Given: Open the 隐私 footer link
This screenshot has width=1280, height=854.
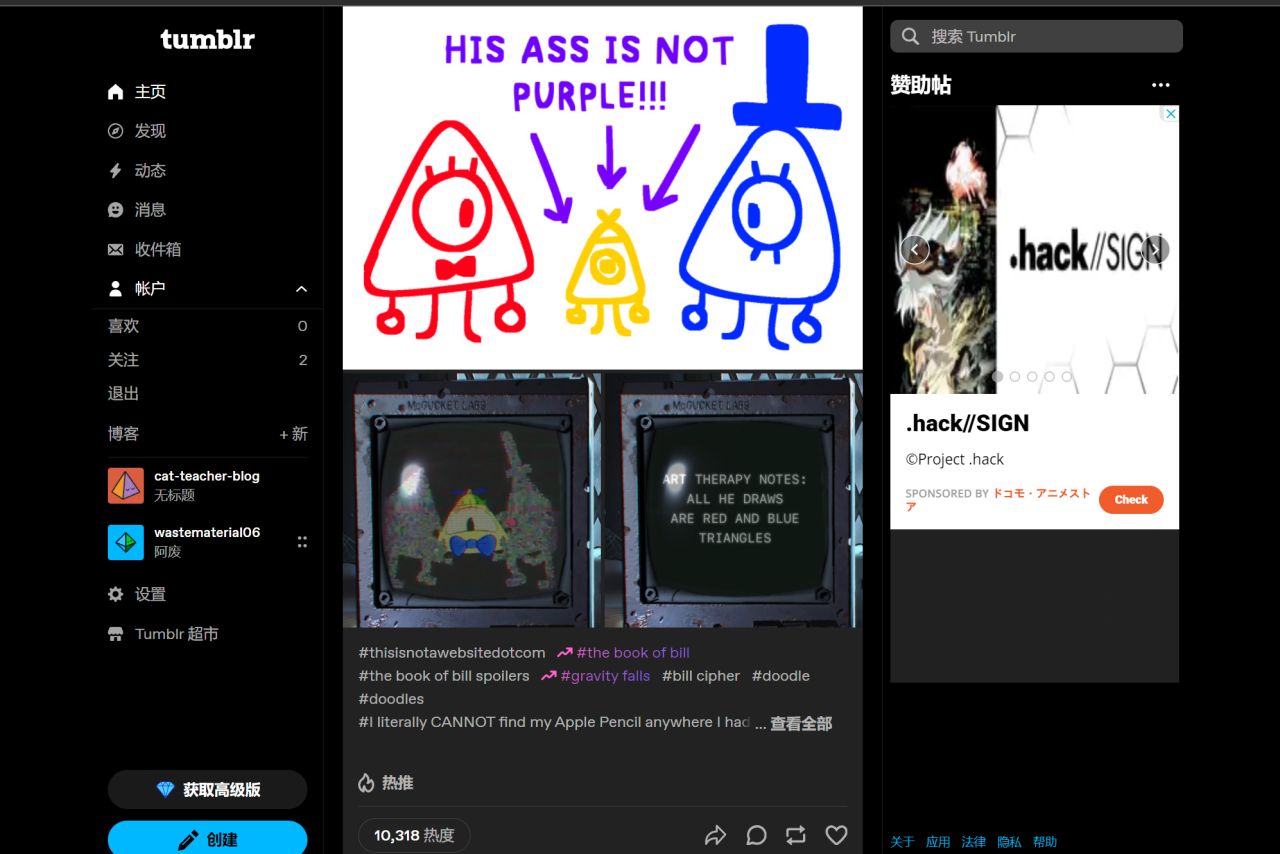Looking at the screenshot, I should point(1009,842).
